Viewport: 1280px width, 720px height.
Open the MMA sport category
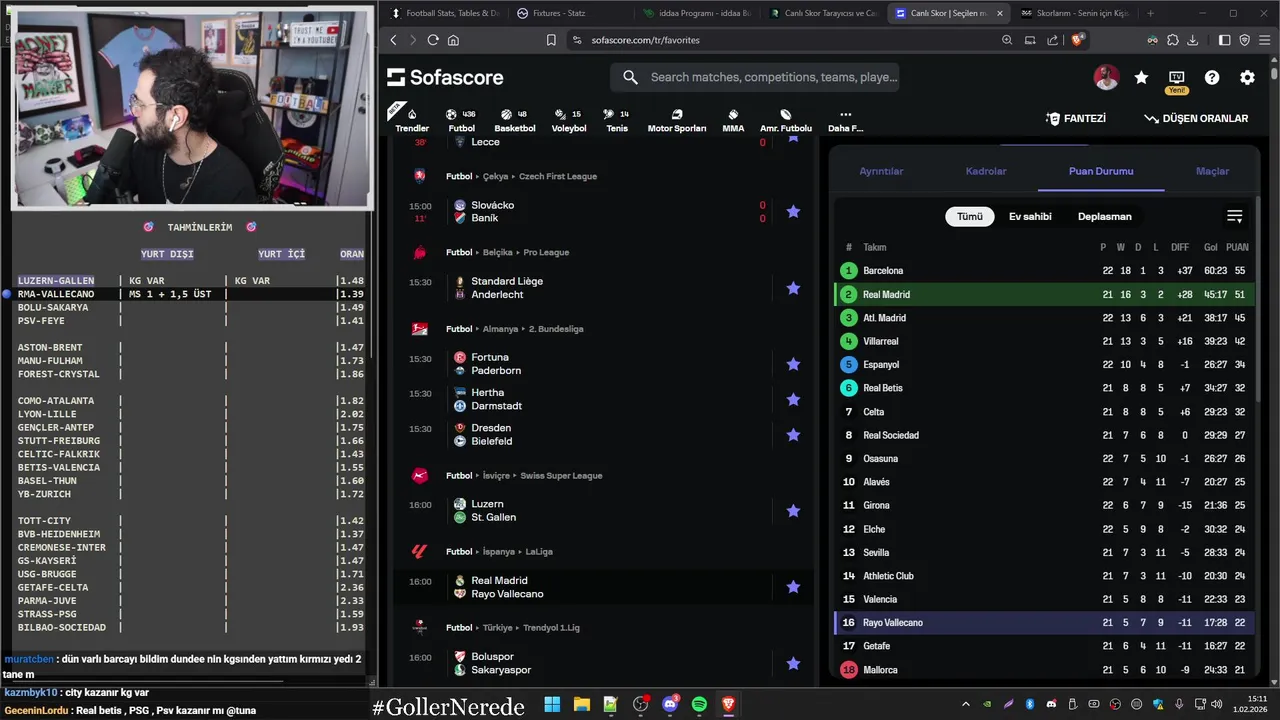733,120
